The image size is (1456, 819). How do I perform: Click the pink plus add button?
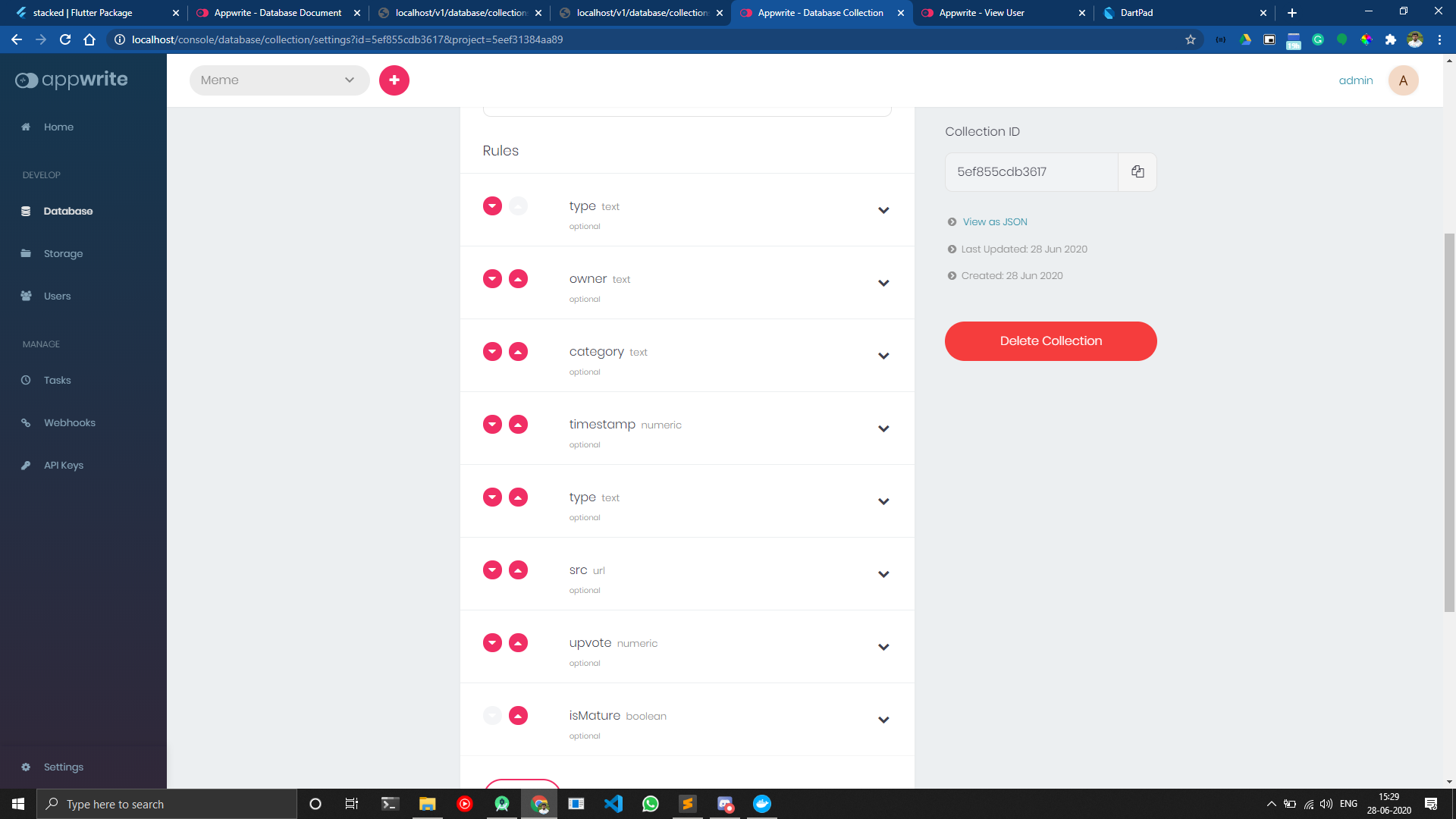[x=394, y=80]
